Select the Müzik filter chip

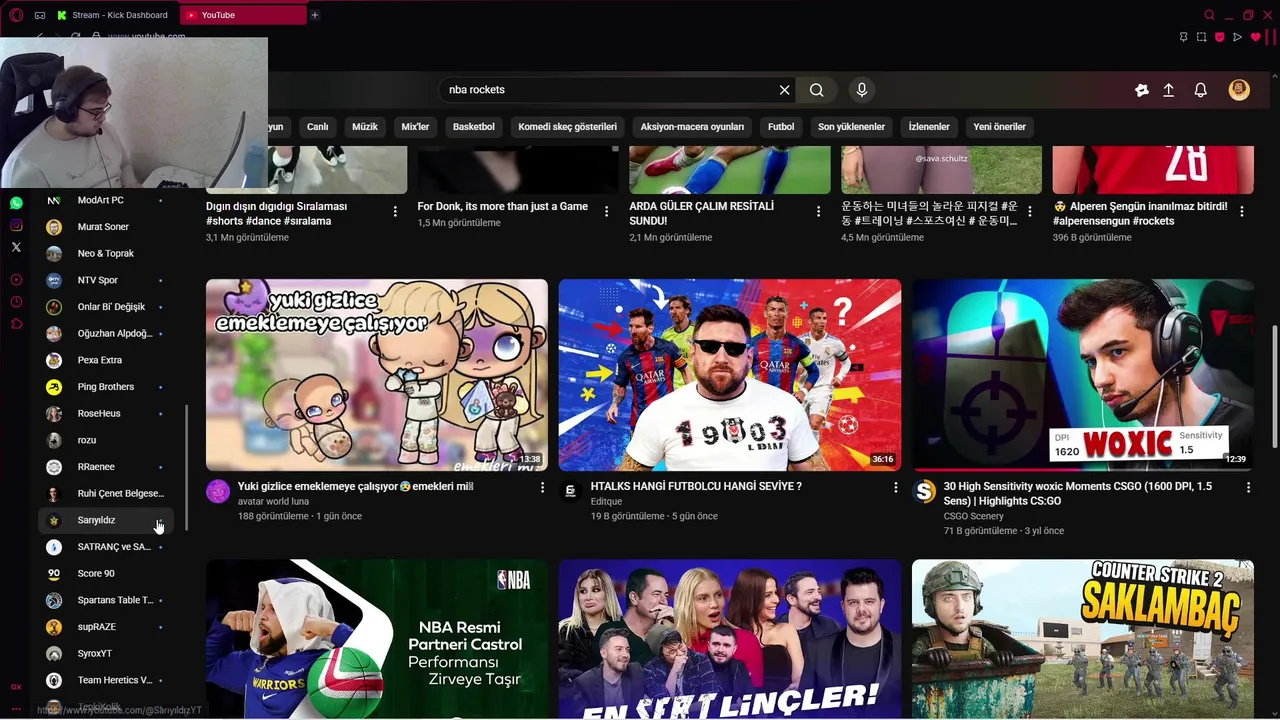pyautogui.click(x=365, y=127)
